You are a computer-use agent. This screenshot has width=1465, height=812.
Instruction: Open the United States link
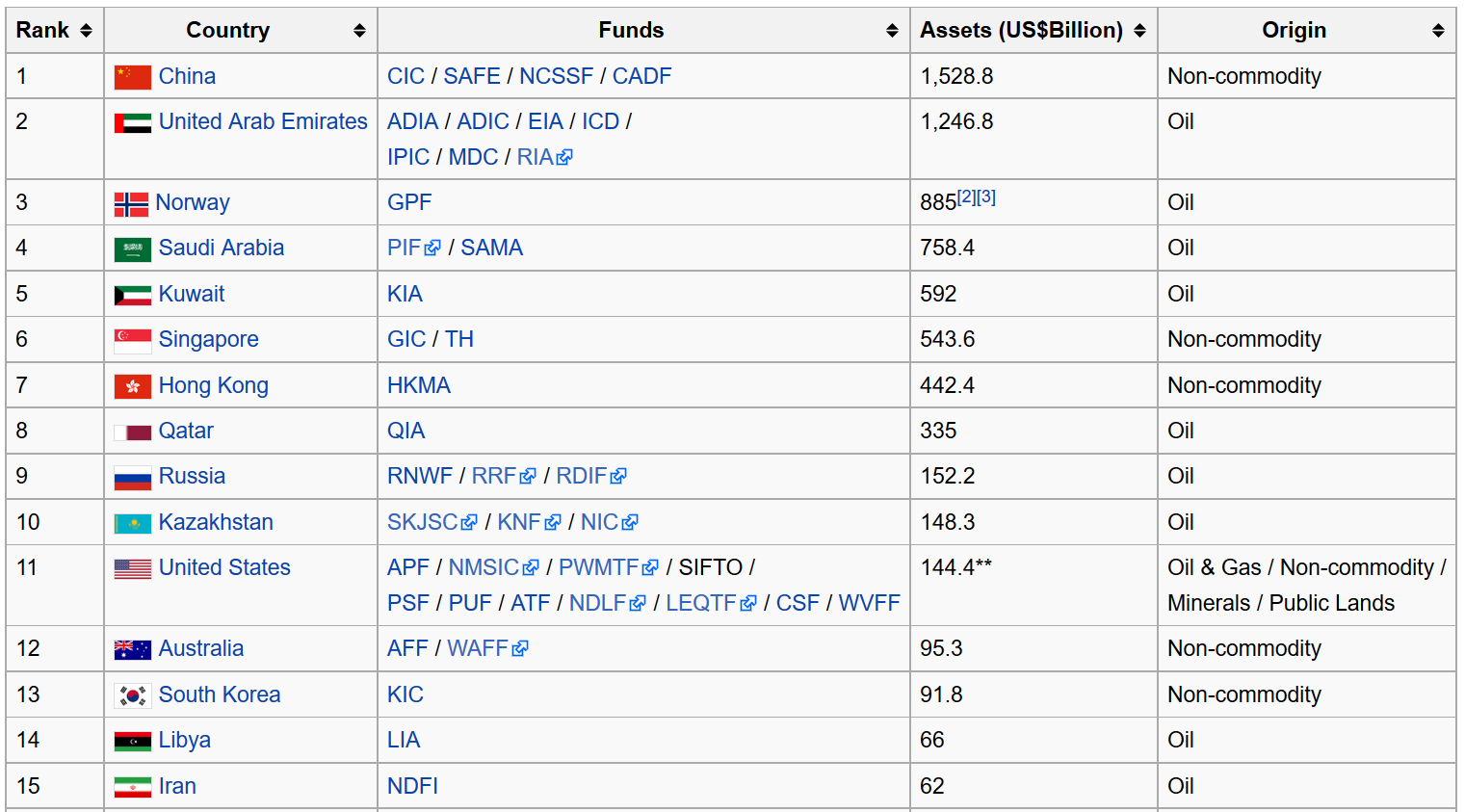(x=224, y=567)
